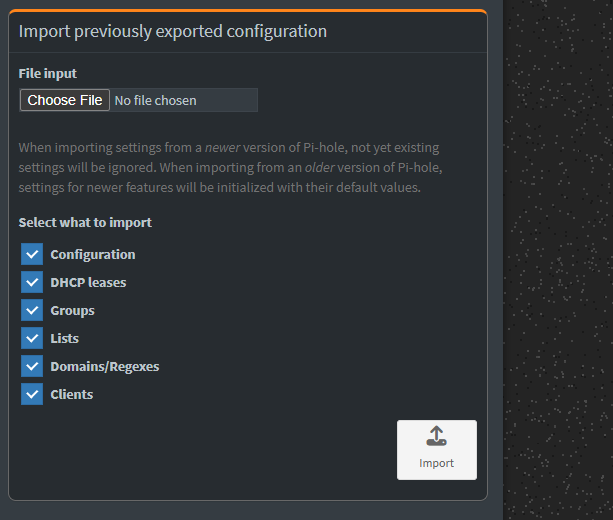Click the Clients label text
This screenshot has height=520, width=613.
click(72, 395)
